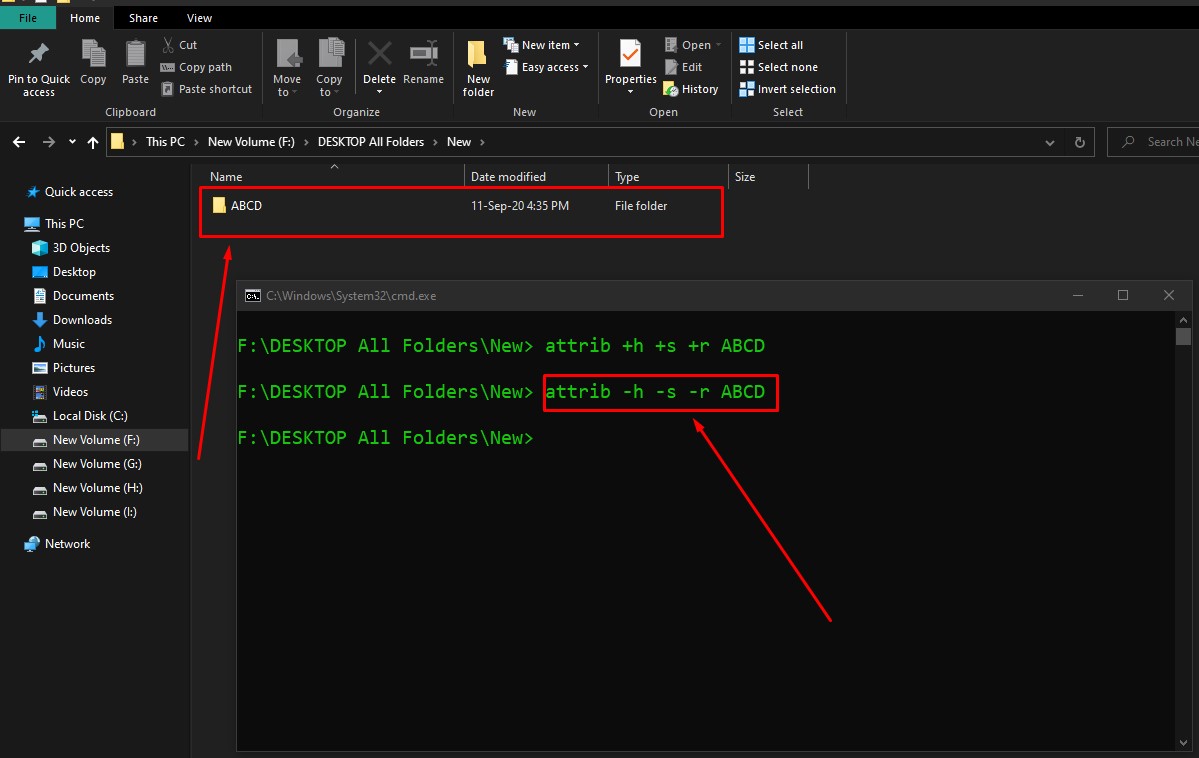Refresh the current folder

[x=1080, y=142]
